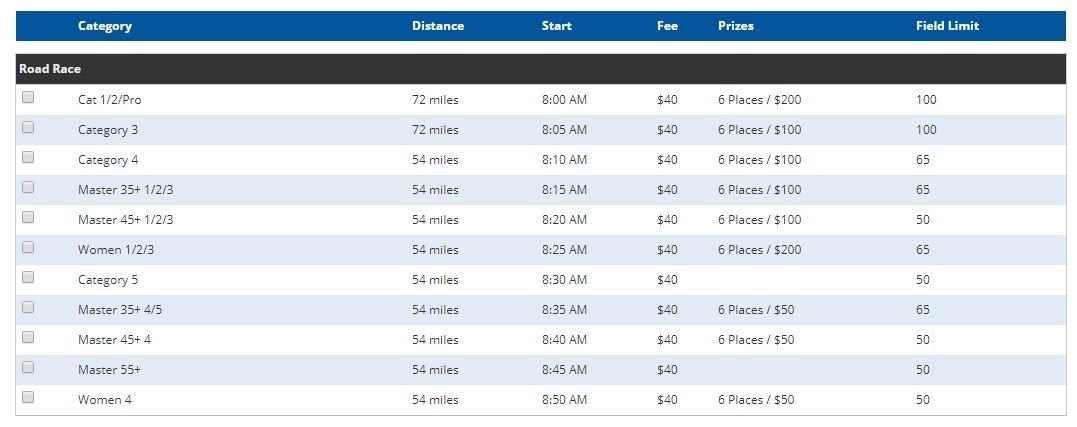Check the Women 4 race checkbox
Screen dimensions: 1077x427
tap(27, 397)
